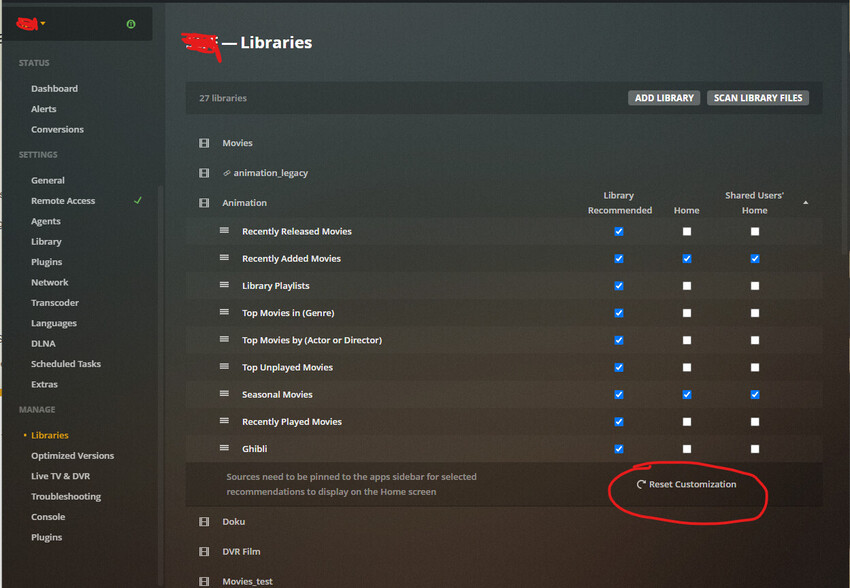This screenshot has width=850, height=588.
Task: Open Remote Access settings
Action: point(63,201)
